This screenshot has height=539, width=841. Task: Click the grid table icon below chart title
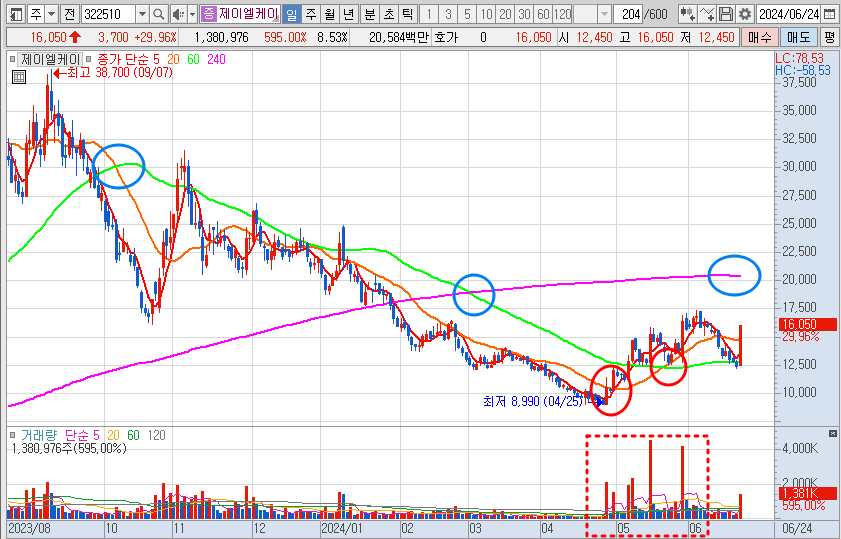(x=19, y=77)
